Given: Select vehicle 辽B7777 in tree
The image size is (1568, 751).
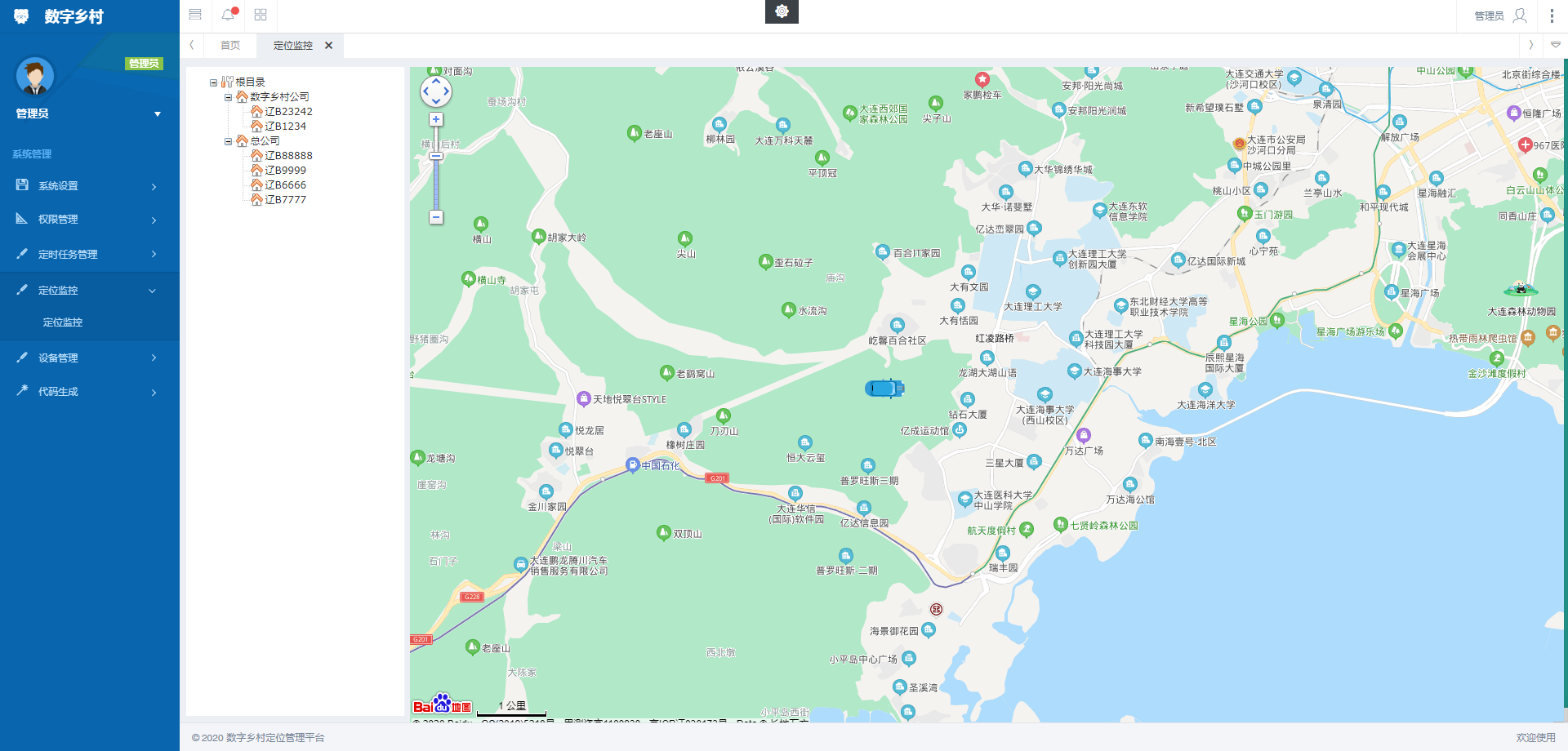Looking at the screenshot, I should pyautogui.click(x=285, y=200).
